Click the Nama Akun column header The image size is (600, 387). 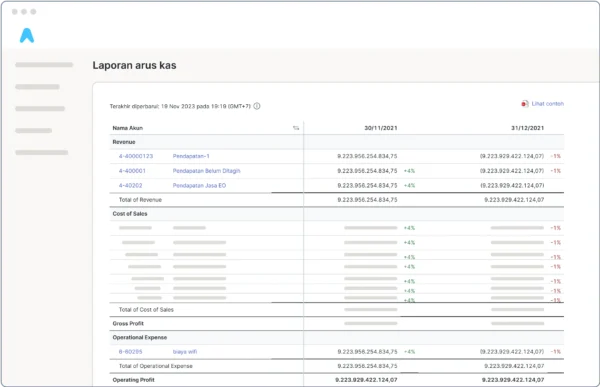(x=127, y=128)
